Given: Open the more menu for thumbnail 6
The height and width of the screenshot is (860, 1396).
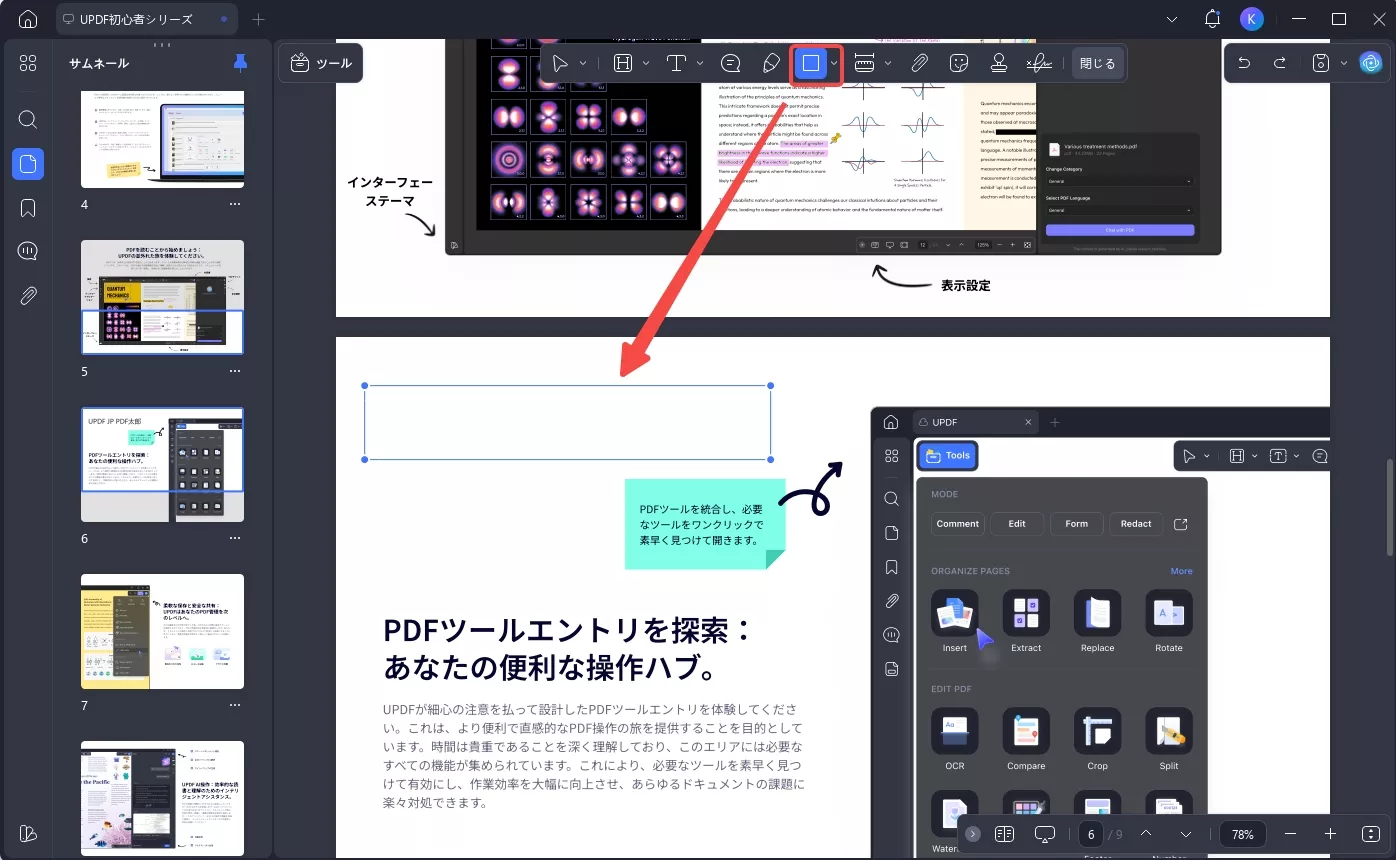Looking at the screenshot, I should [x=235, y=538].
